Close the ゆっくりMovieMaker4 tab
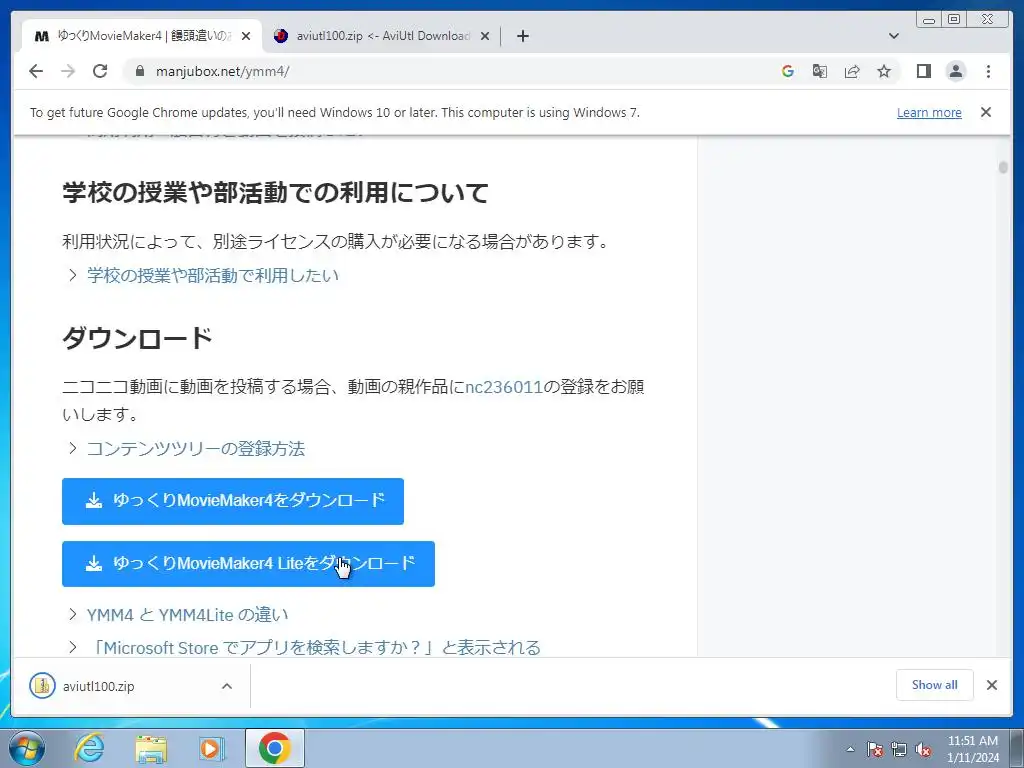The height and width of the screenshot is (768, 1024). click(x=246, y=36)
